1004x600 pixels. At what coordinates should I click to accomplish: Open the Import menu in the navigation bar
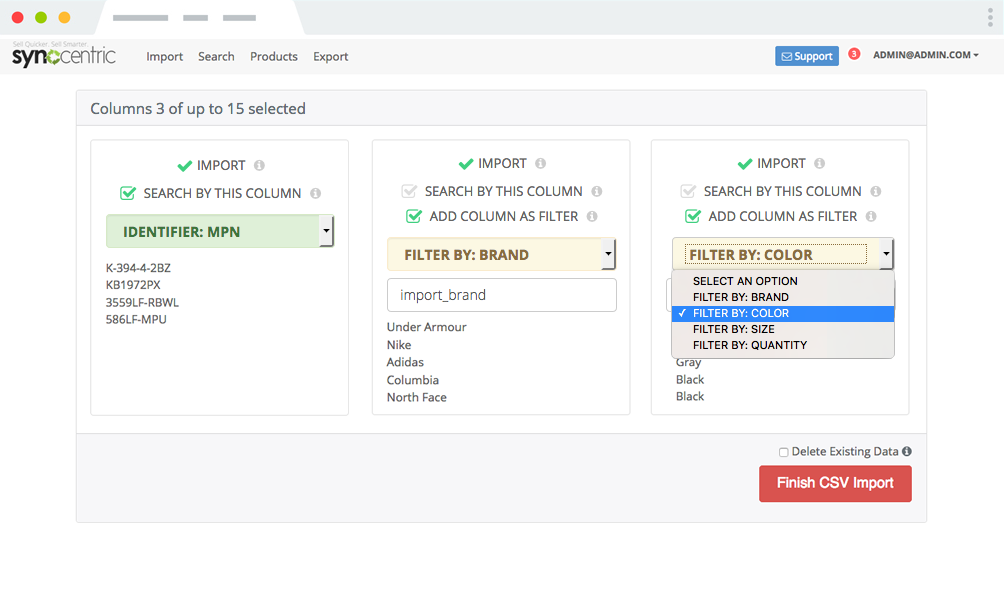pos(164,57)
